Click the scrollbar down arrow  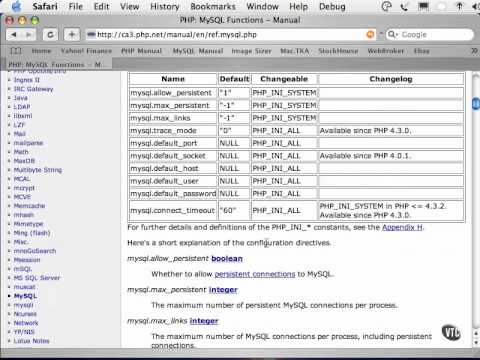476,343
